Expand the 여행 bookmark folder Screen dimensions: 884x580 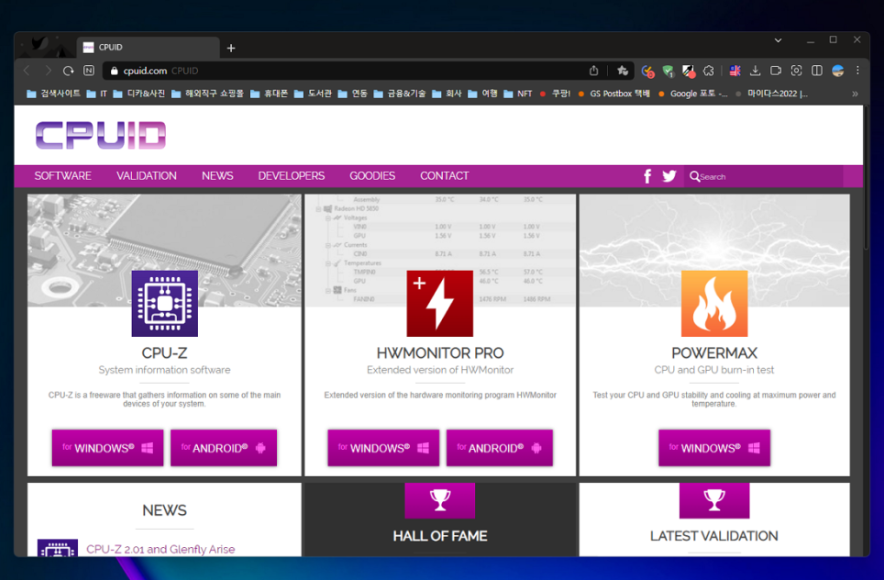tap(483, 94)
